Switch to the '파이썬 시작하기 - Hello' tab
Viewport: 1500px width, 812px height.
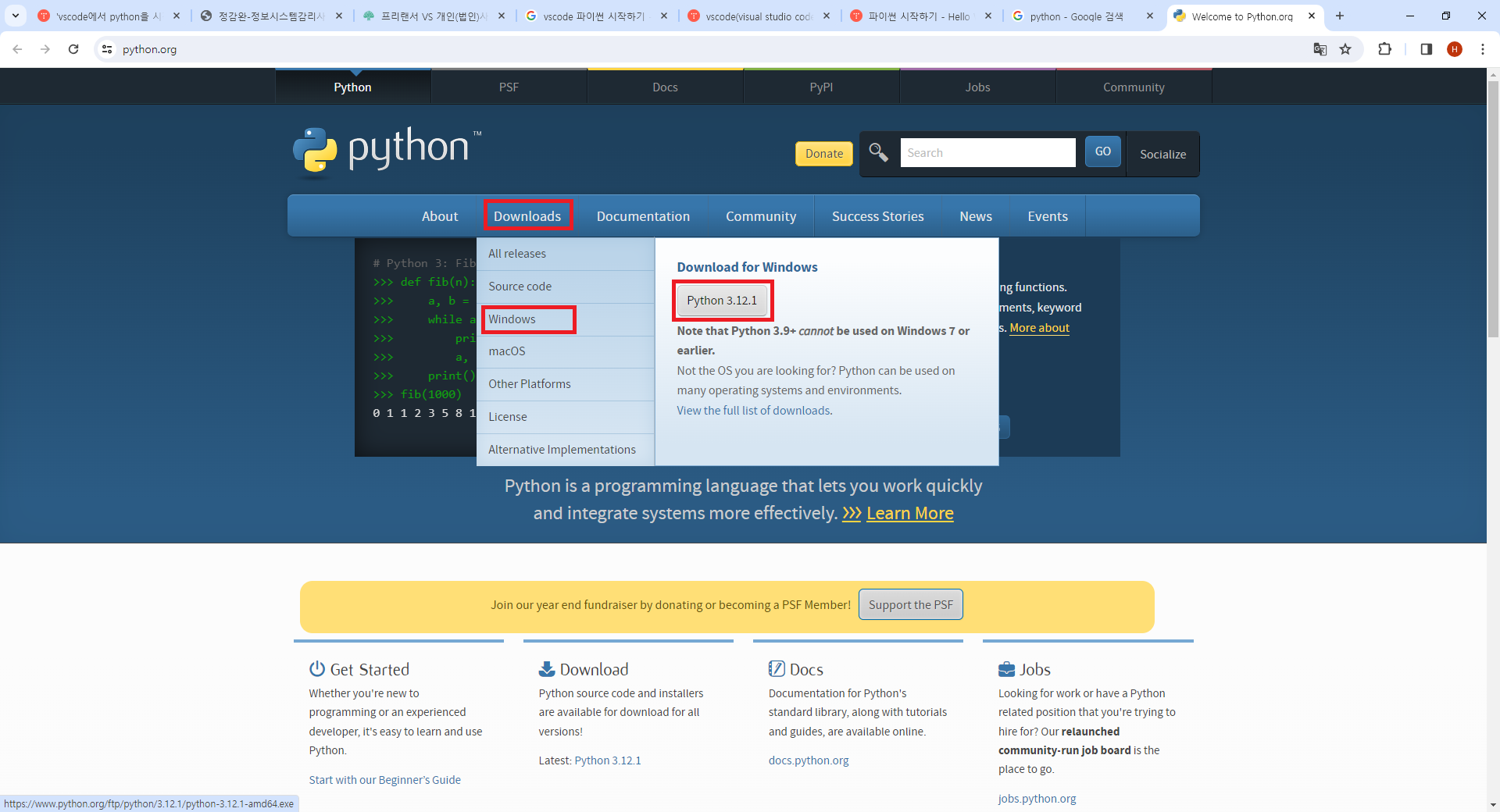click(919, 16)
